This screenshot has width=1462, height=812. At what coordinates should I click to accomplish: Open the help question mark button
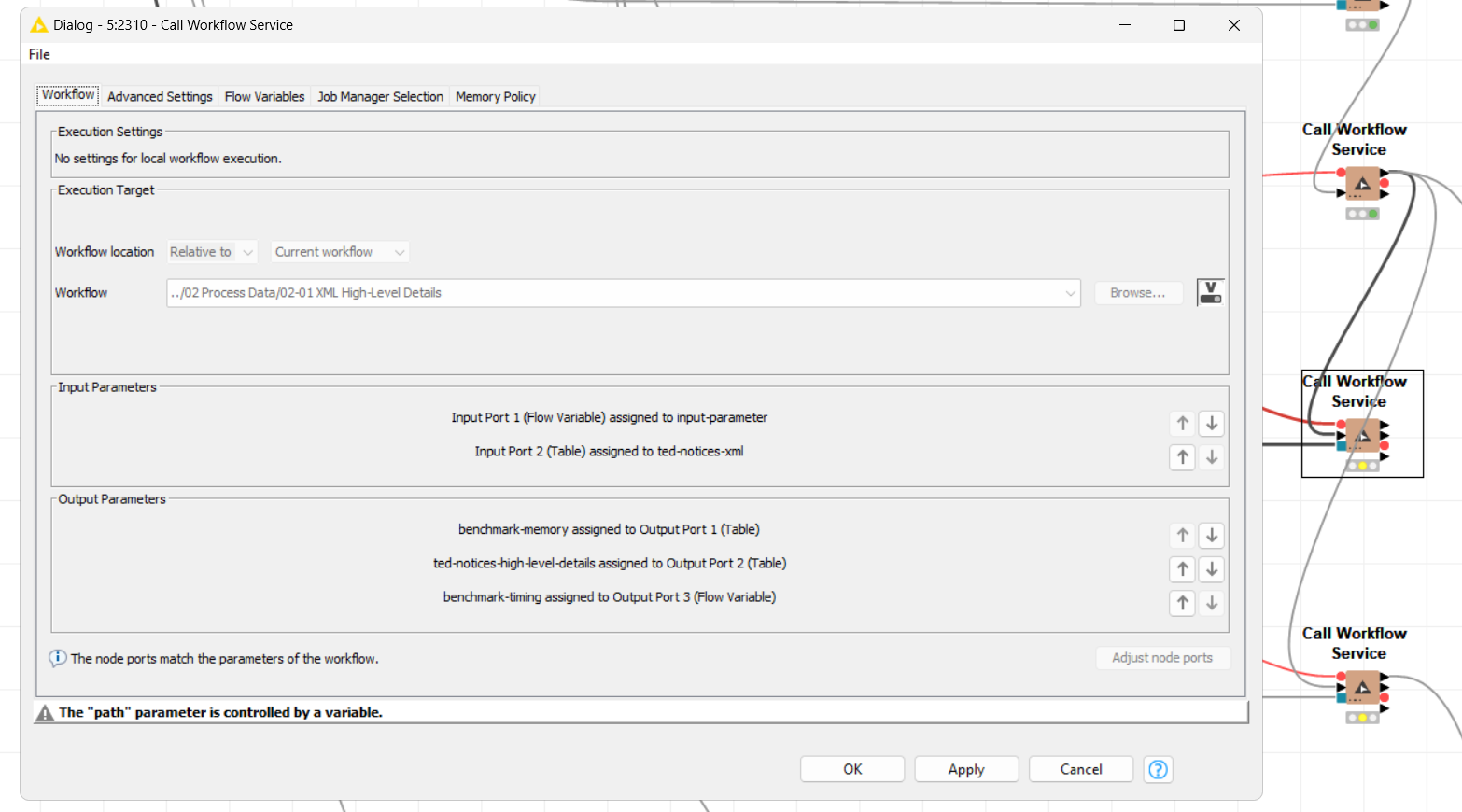click(1158, 769)
